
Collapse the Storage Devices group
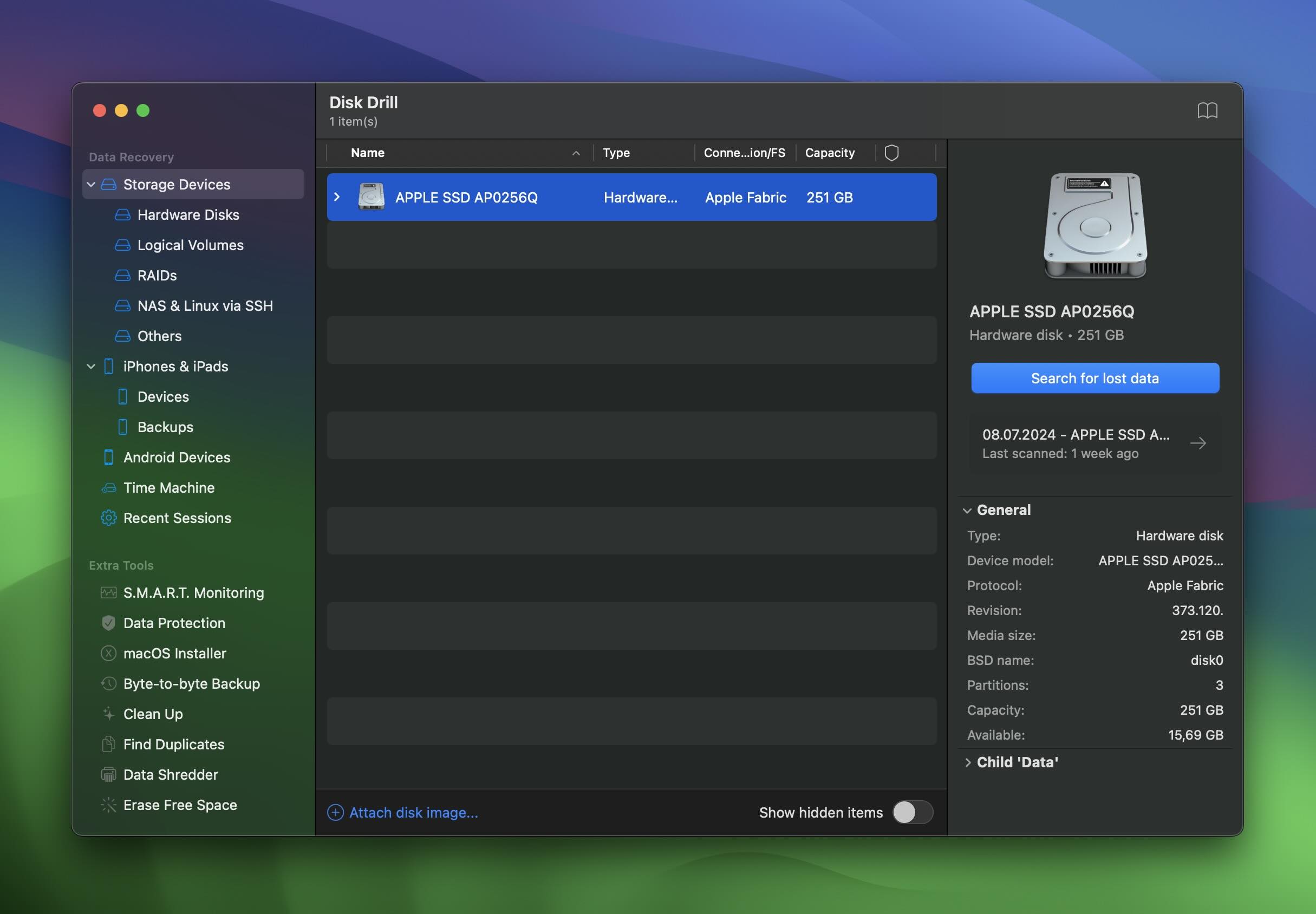(90, 185)
